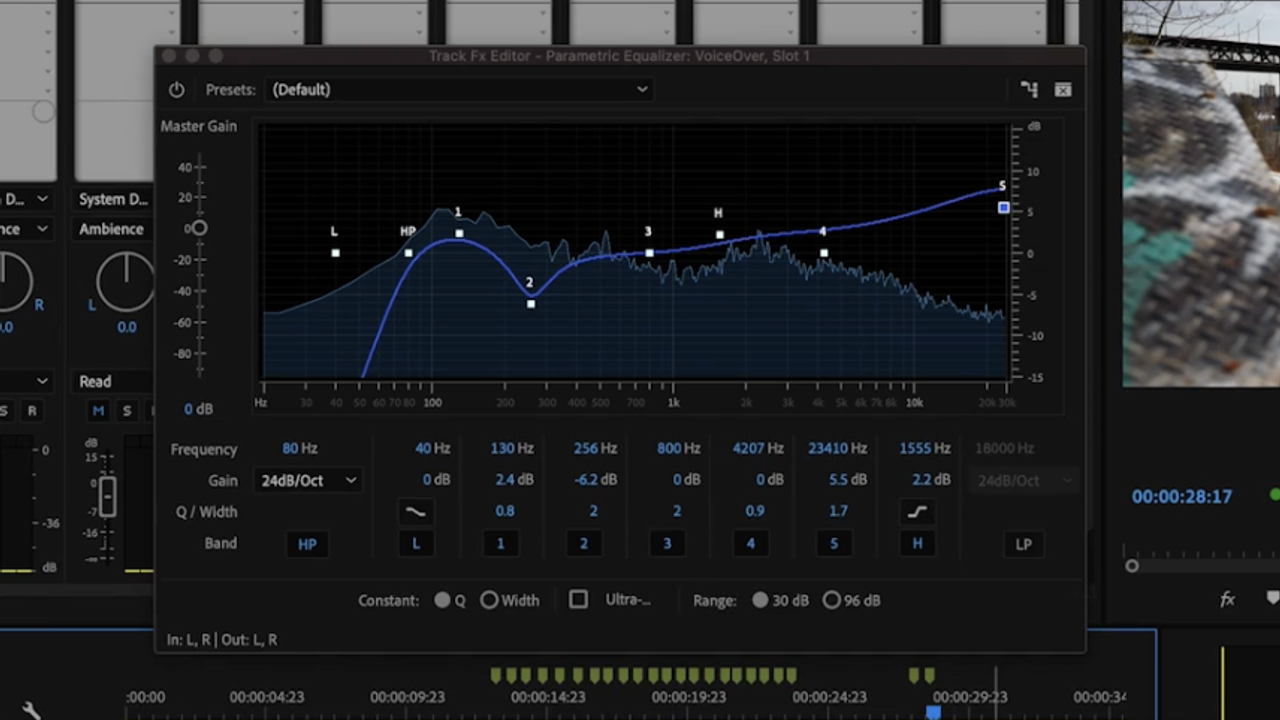Click EQ graph H control point
This screenshot has width=1280, height=720.
(x=719, y=235)
